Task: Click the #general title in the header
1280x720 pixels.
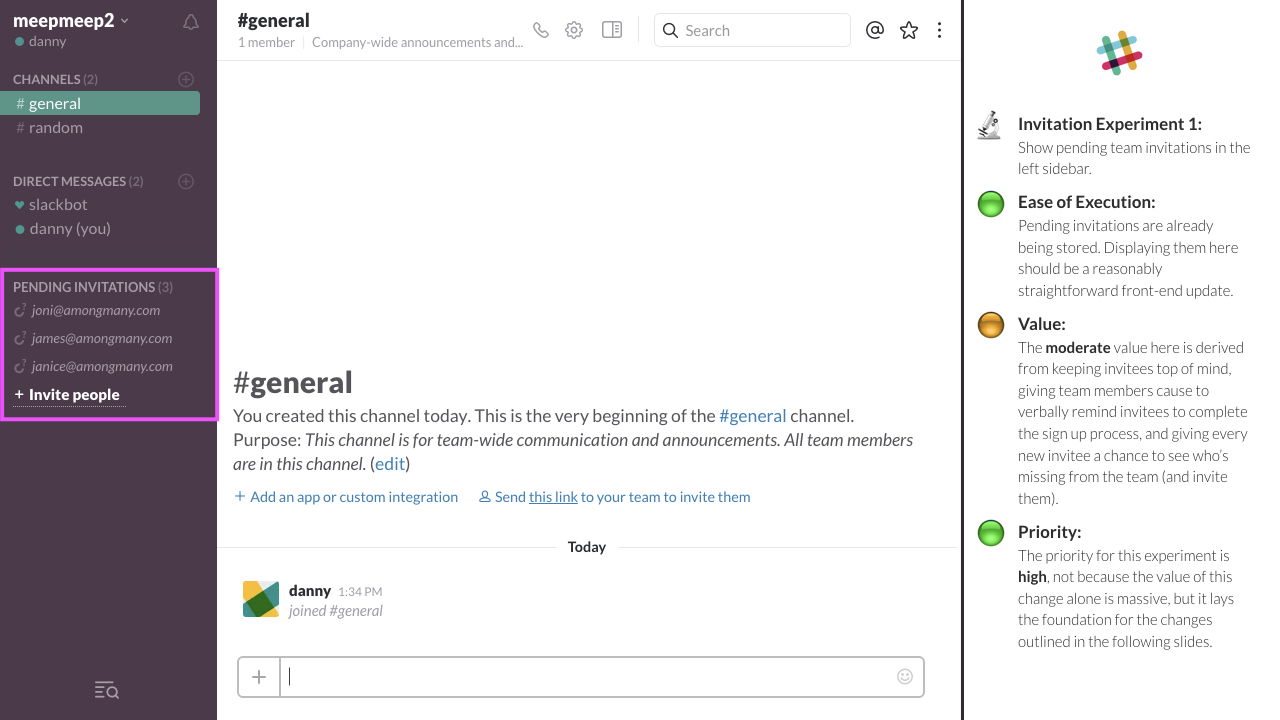Action: 274,20
